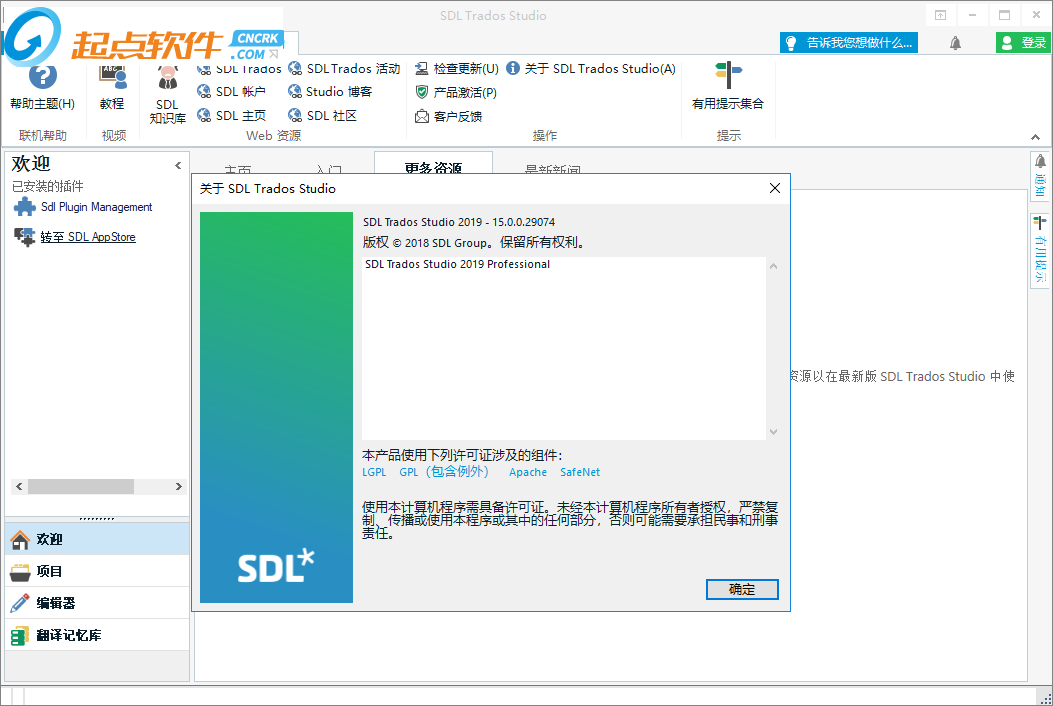
Task: Close the 关于 SDL Trados Studio dialog
Action: [774, 188]
